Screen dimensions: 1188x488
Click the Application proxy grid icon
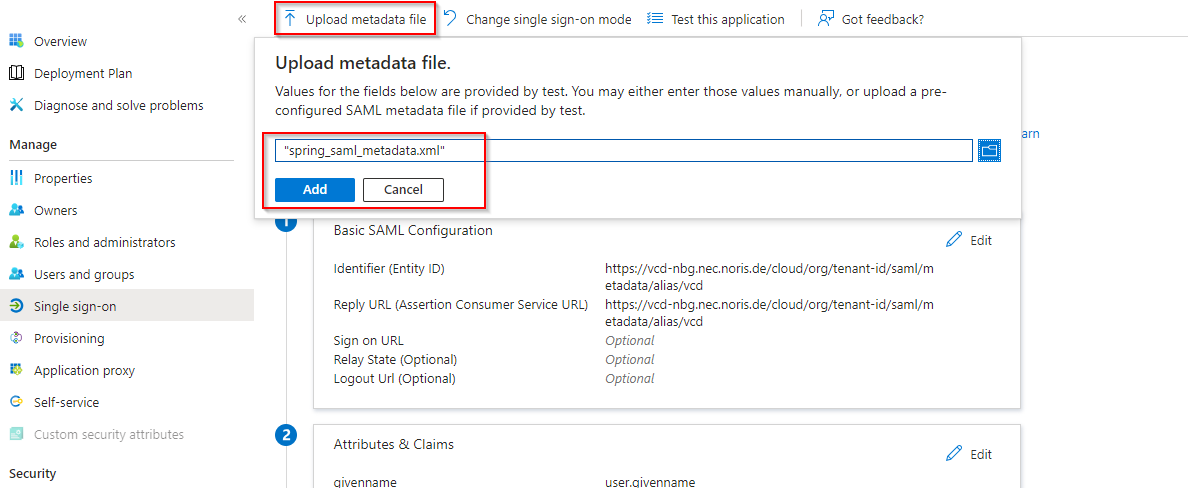pos(17,371)
